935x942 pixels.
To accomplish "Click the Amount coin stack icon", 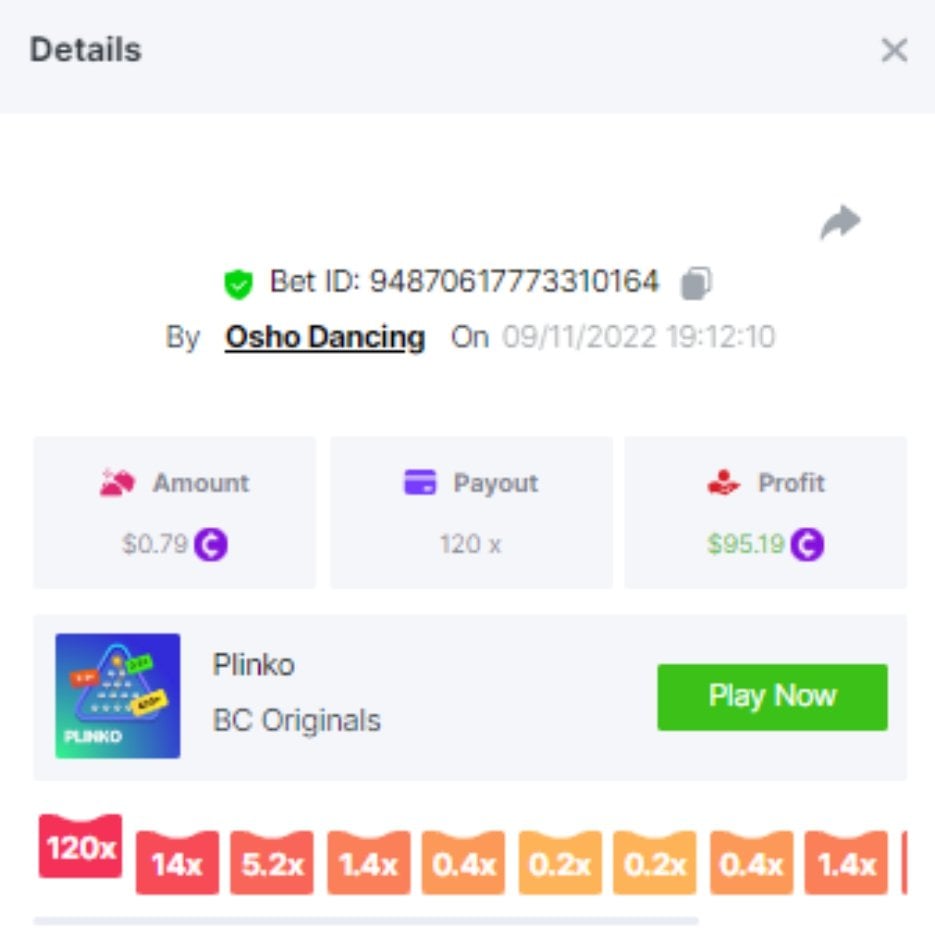I will 117,482.
